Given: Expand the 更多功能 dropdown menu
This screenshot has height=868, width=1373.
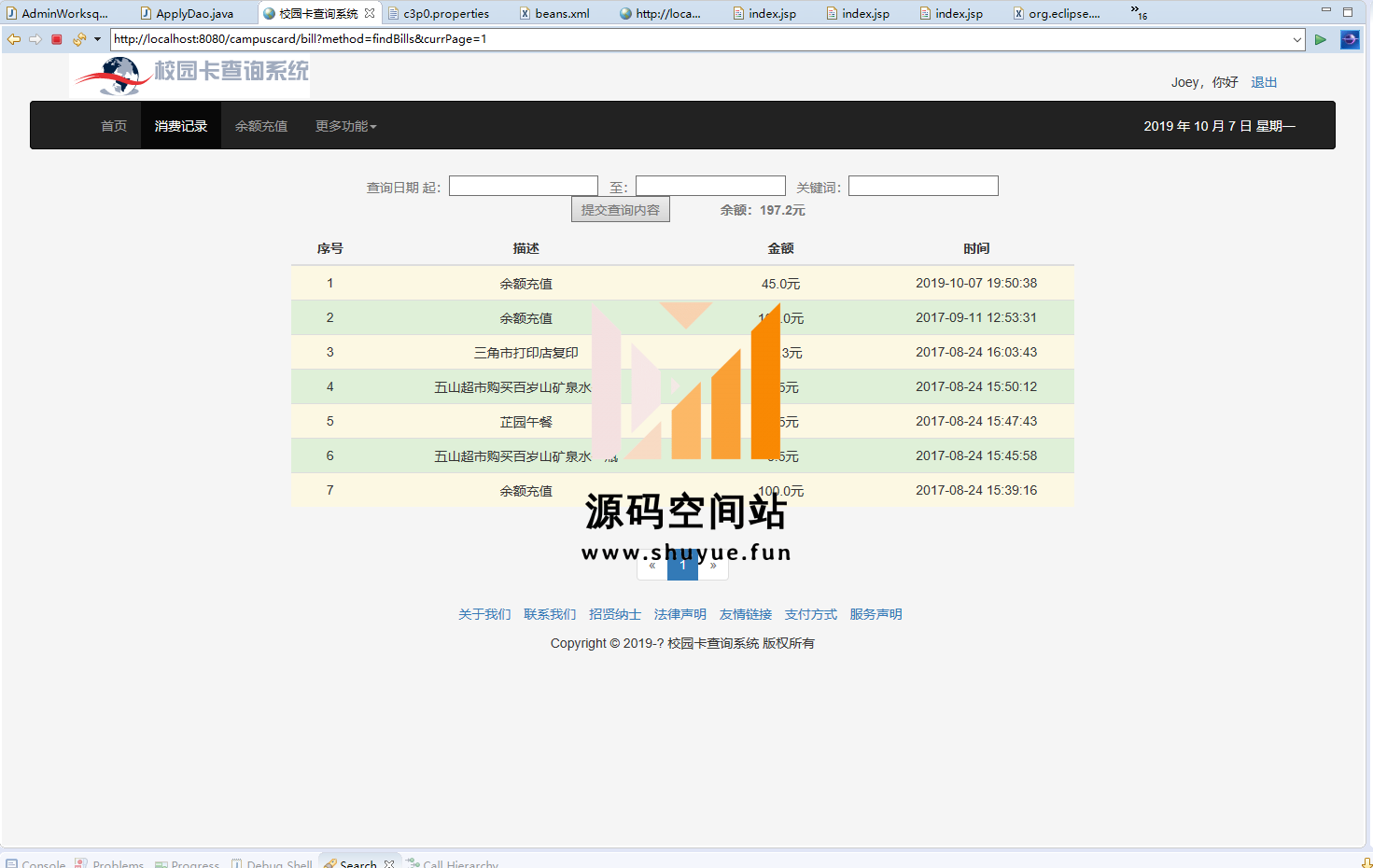Looking at the screenshot, I should [345, 126].
